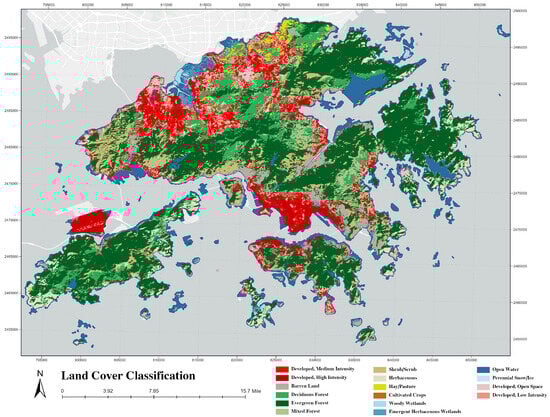The height and width of the screenshot is (417, 550).
Task: Click the Emergent Herbaceous Wetlands swatch
Action: (380, 412)
